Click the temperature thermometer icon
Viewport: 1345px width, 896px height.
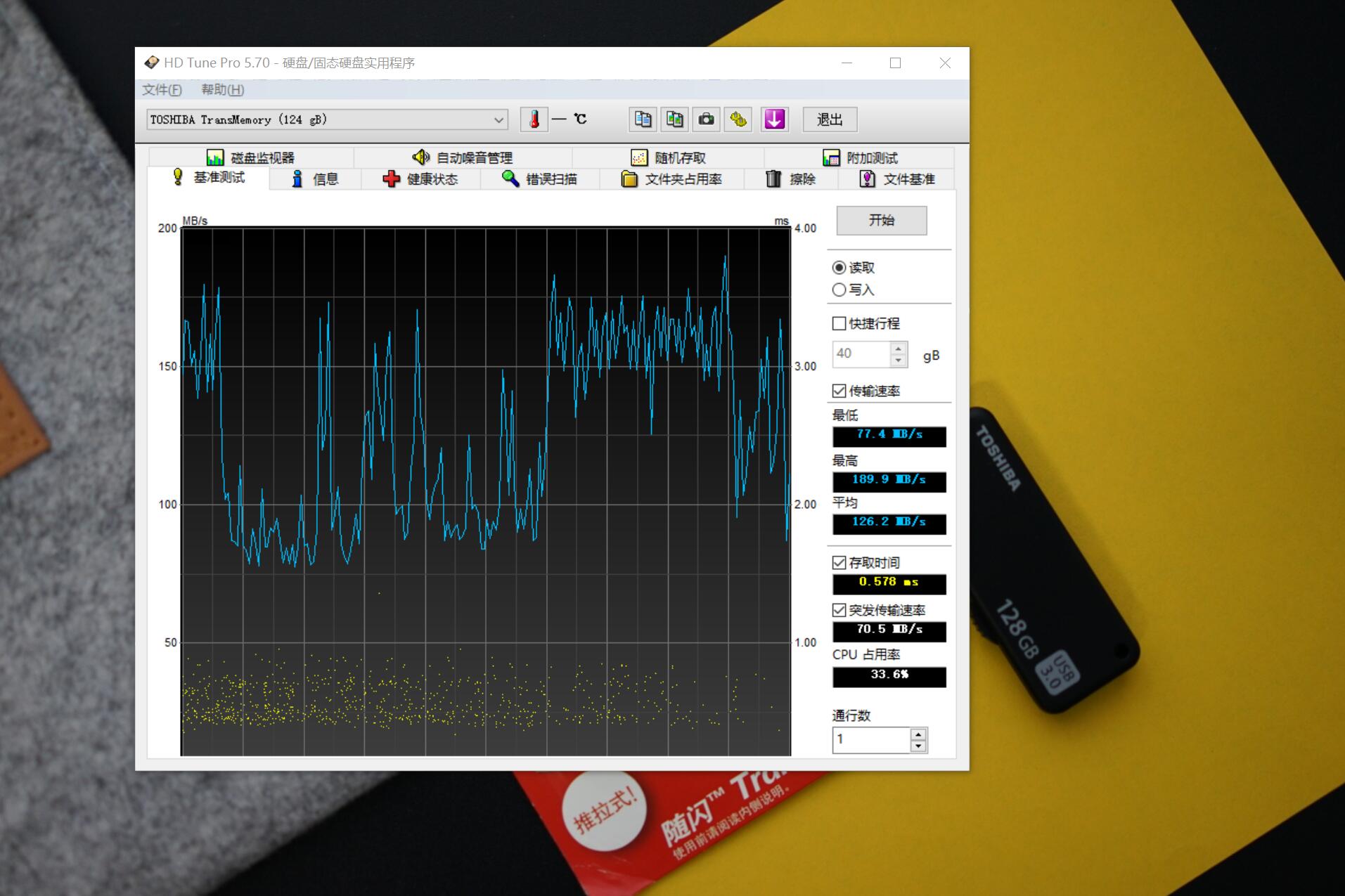534,119
